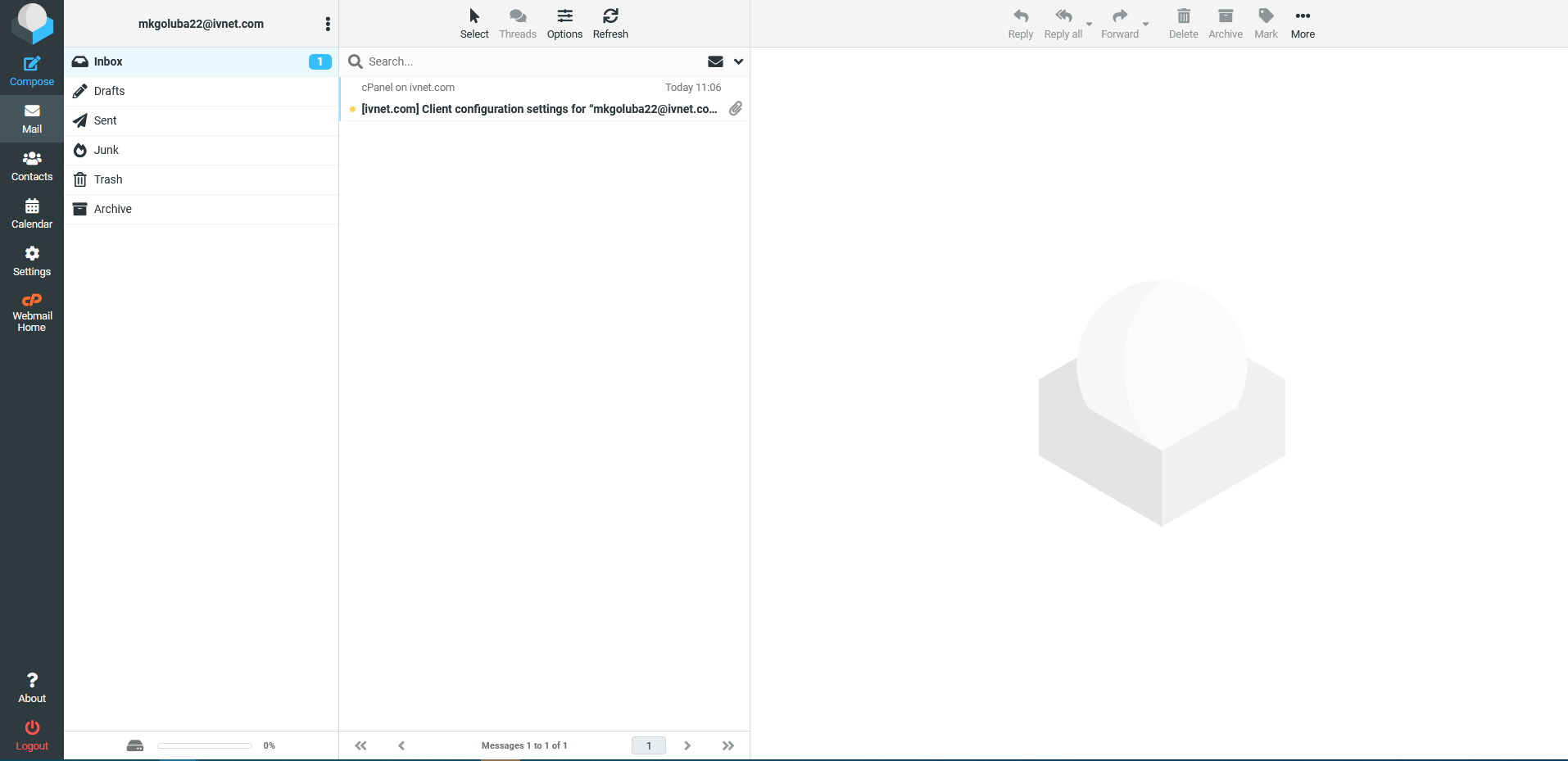This screenshot has width=1568, height=761.
Task: Click the disk quota usage bar
Action: coord(205,745)
